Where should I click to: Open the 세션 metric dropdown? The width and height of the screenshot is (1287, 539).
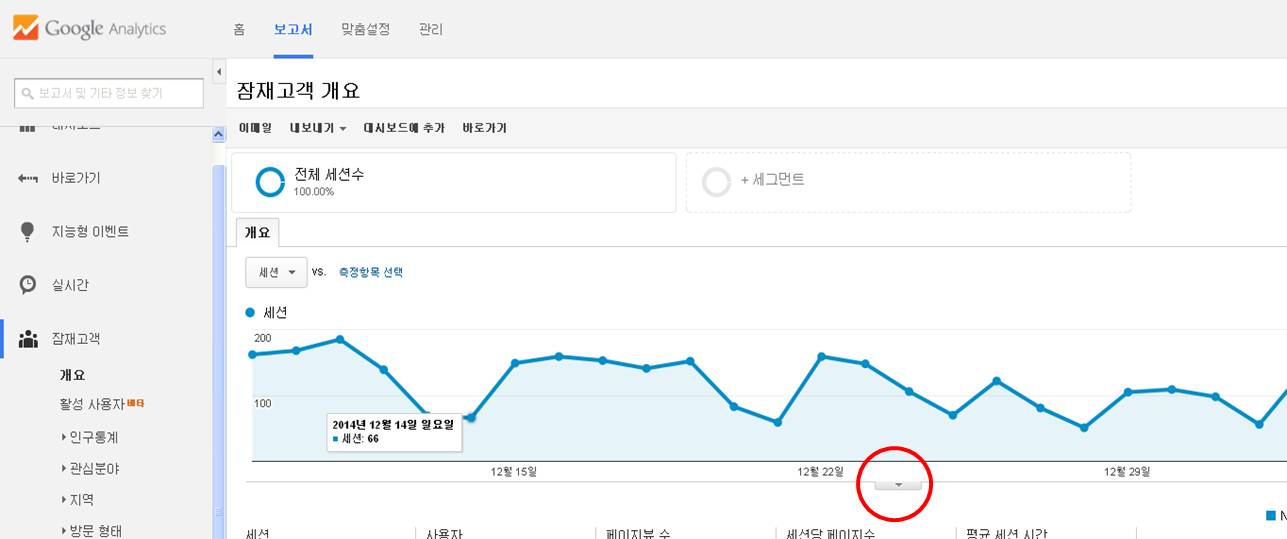point(276,272)
